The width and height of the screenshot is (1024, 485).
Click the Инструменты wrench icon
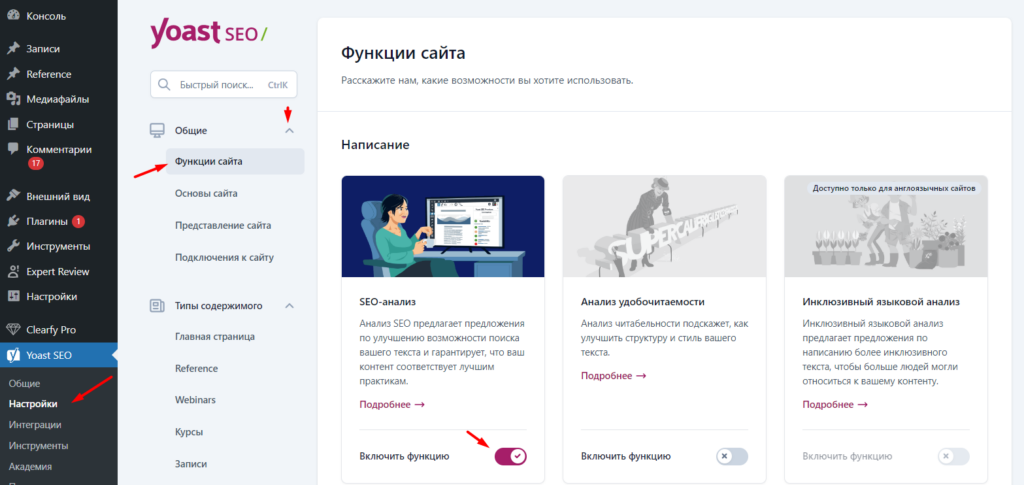point(13,246)
